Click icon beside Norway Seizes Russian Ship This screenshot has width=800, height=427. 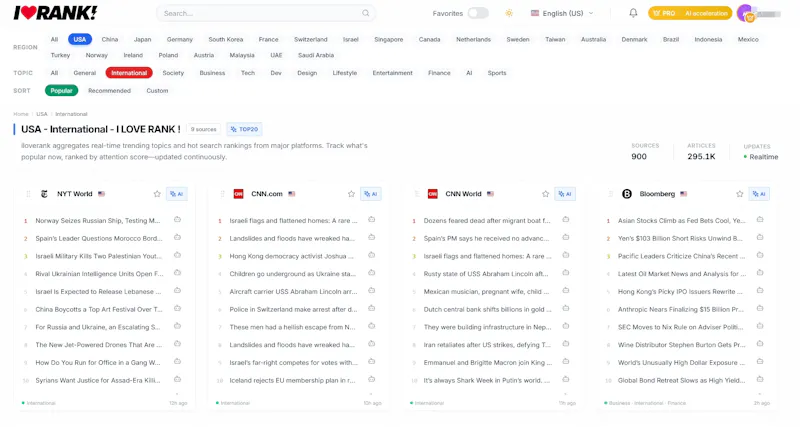tap(178, 220)
